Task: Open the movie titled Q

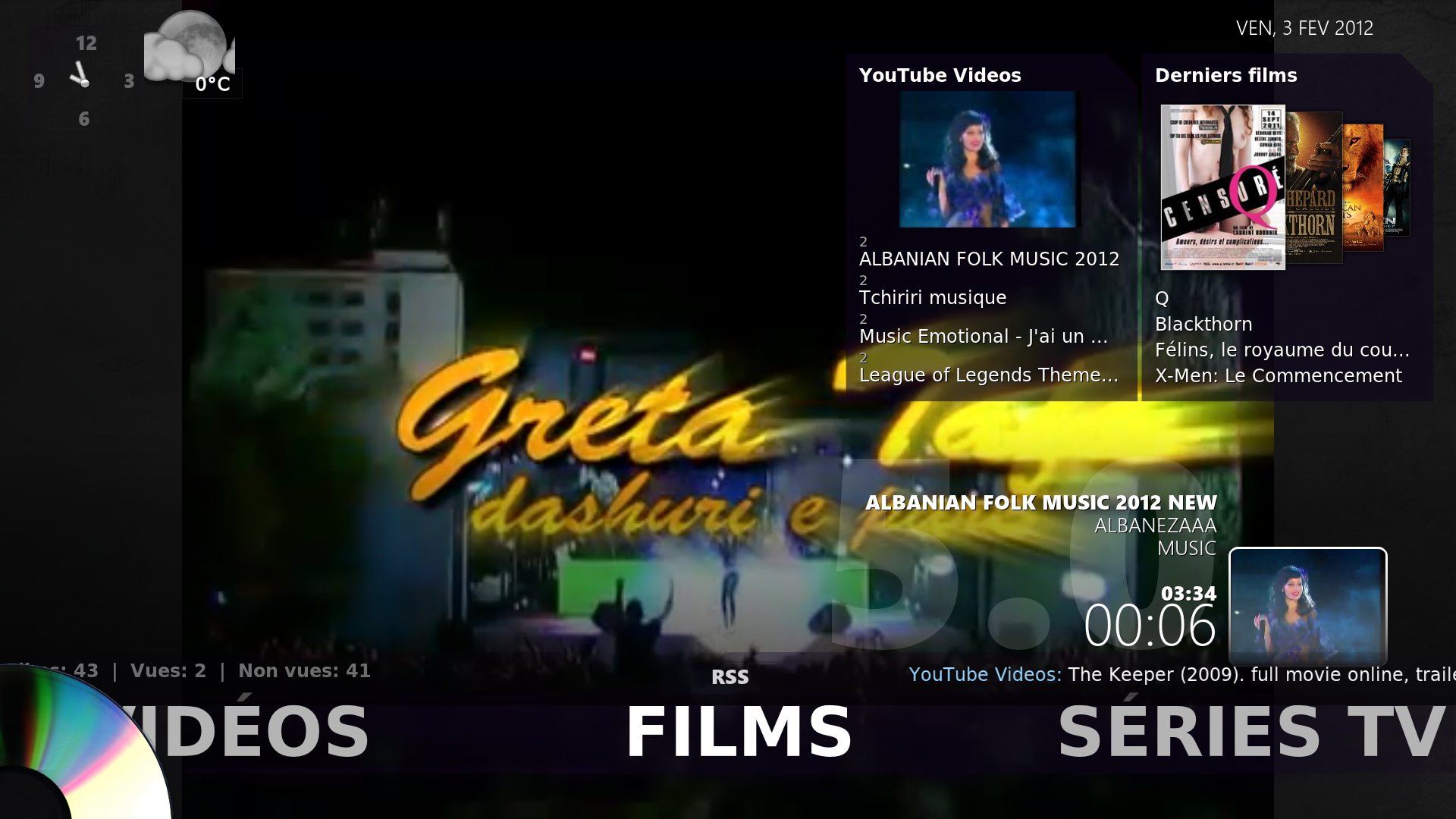Action: [x=1162, y=299]
